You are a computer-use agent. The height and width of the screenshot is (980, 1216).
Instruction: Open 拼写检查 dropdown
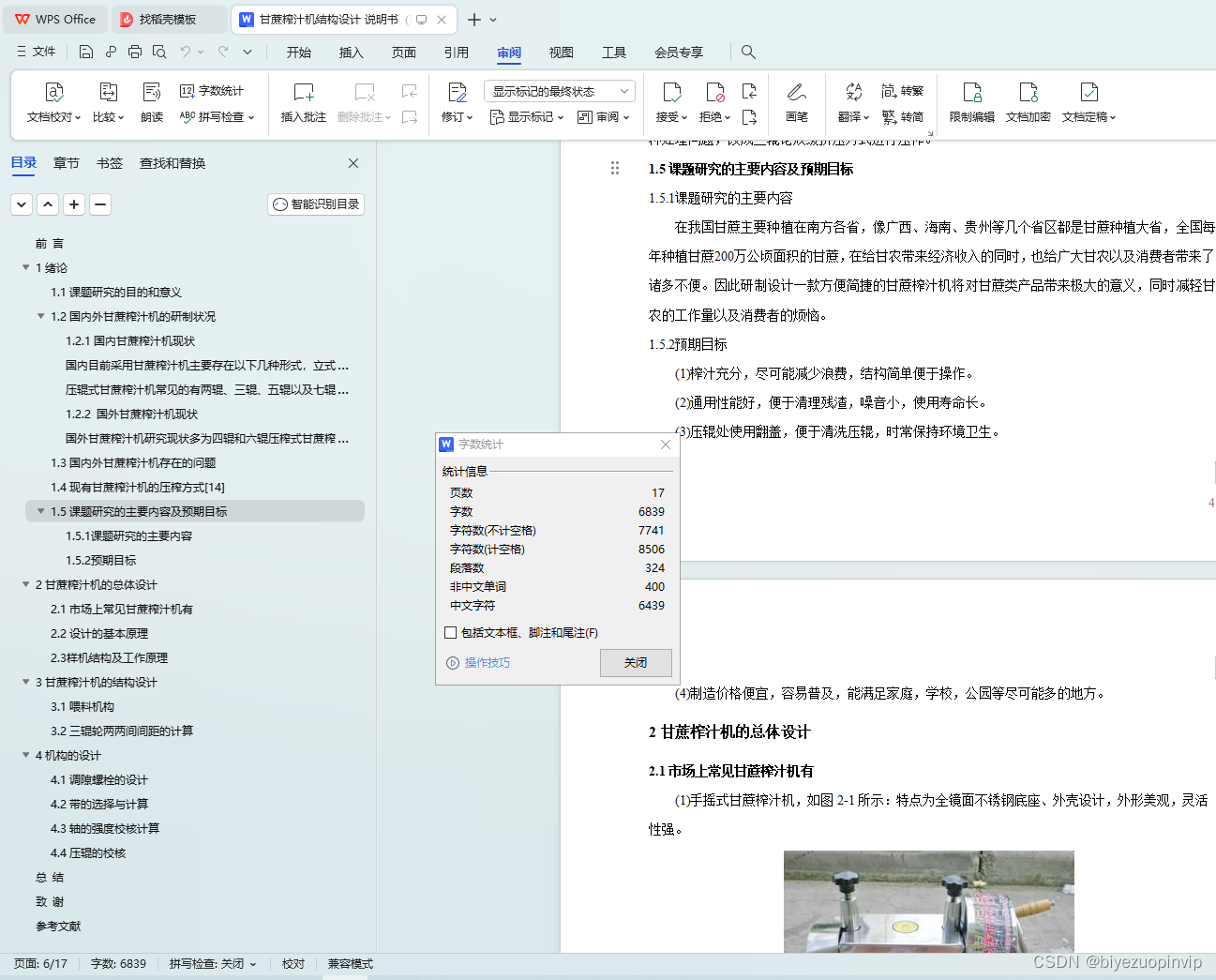pyautogui.click(x=217, y=117)
